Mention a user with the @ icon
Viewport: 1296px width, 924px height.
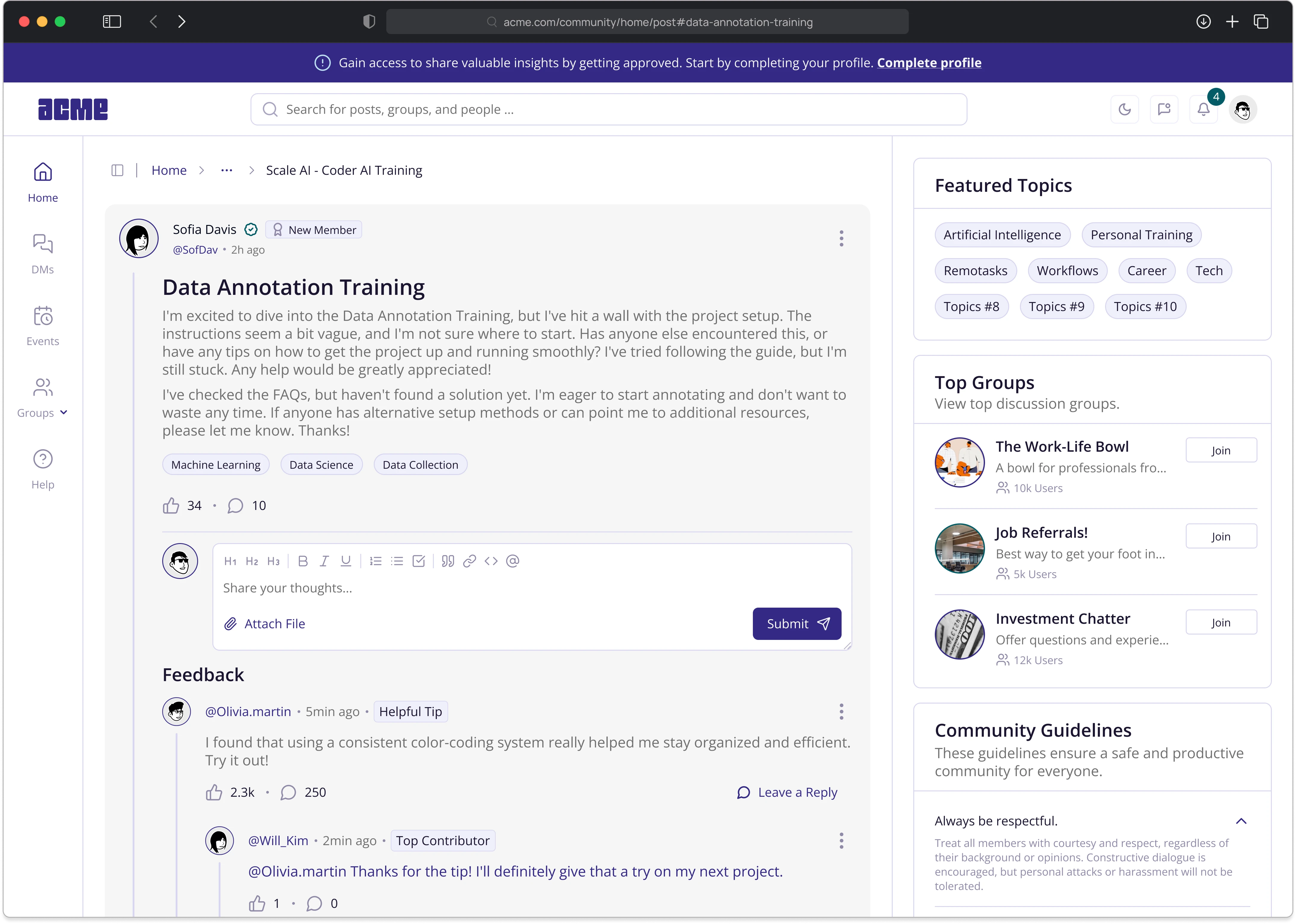click(513, 561)
